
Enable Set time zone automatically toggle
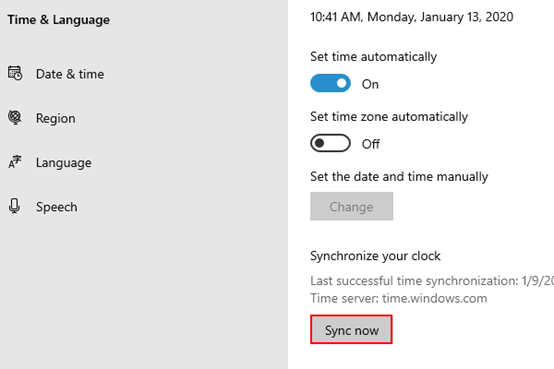[x=330, y=143]
